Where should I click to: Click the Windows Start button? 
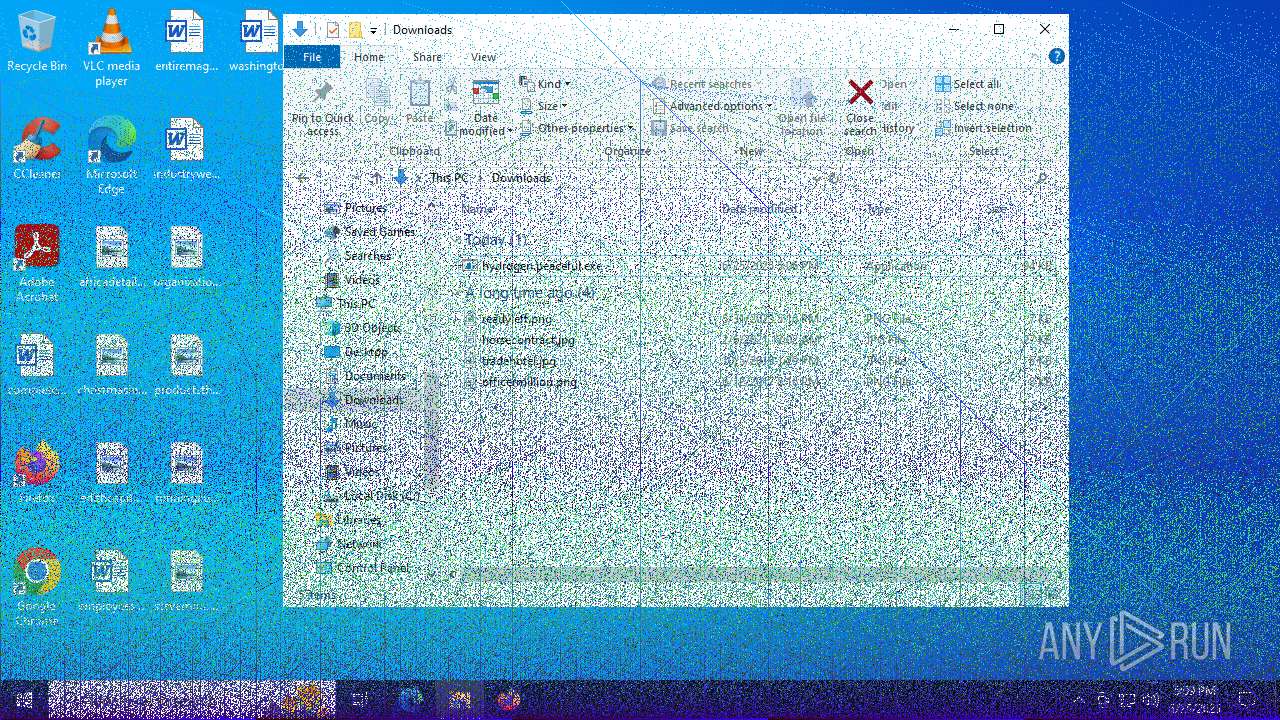(24, 700)
